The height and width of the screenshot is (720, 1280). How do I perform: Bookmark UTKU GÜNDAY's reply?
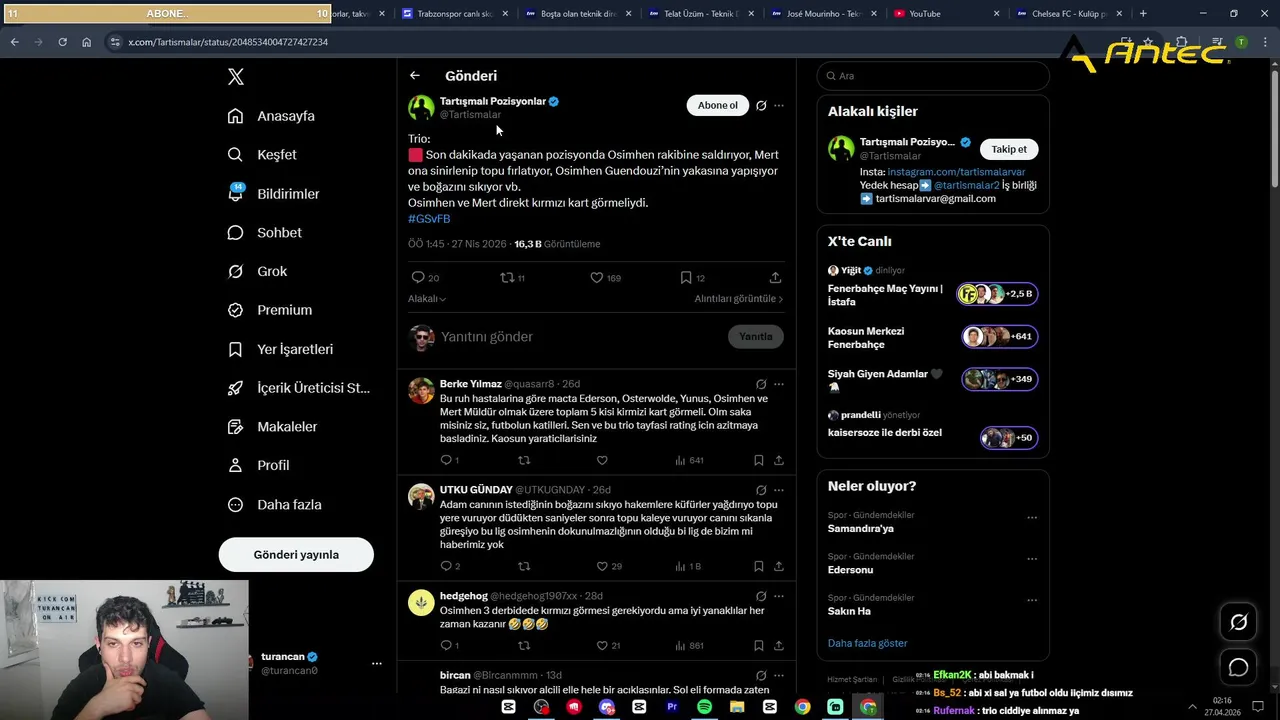pos(759,567)
